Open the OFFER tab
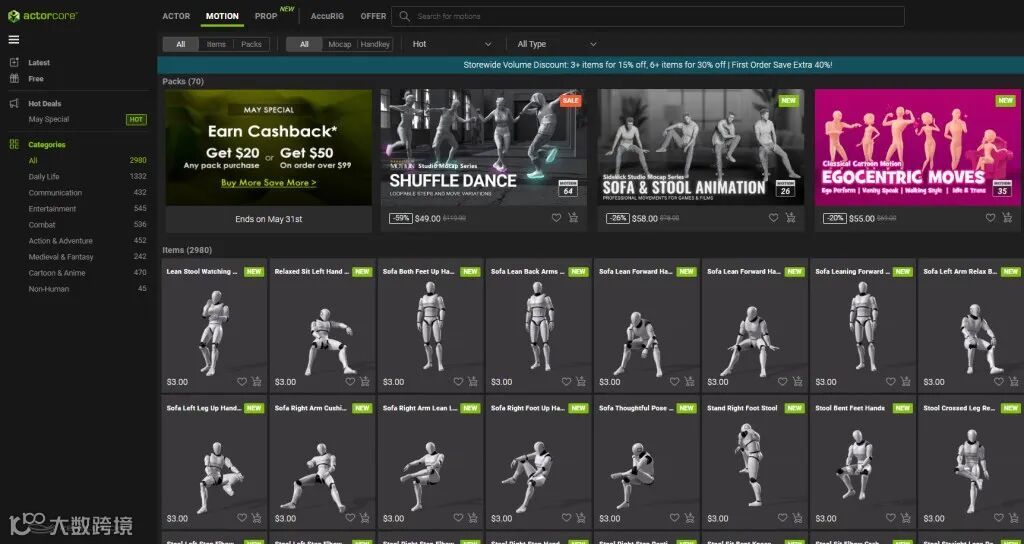 (x=373, y=16)
